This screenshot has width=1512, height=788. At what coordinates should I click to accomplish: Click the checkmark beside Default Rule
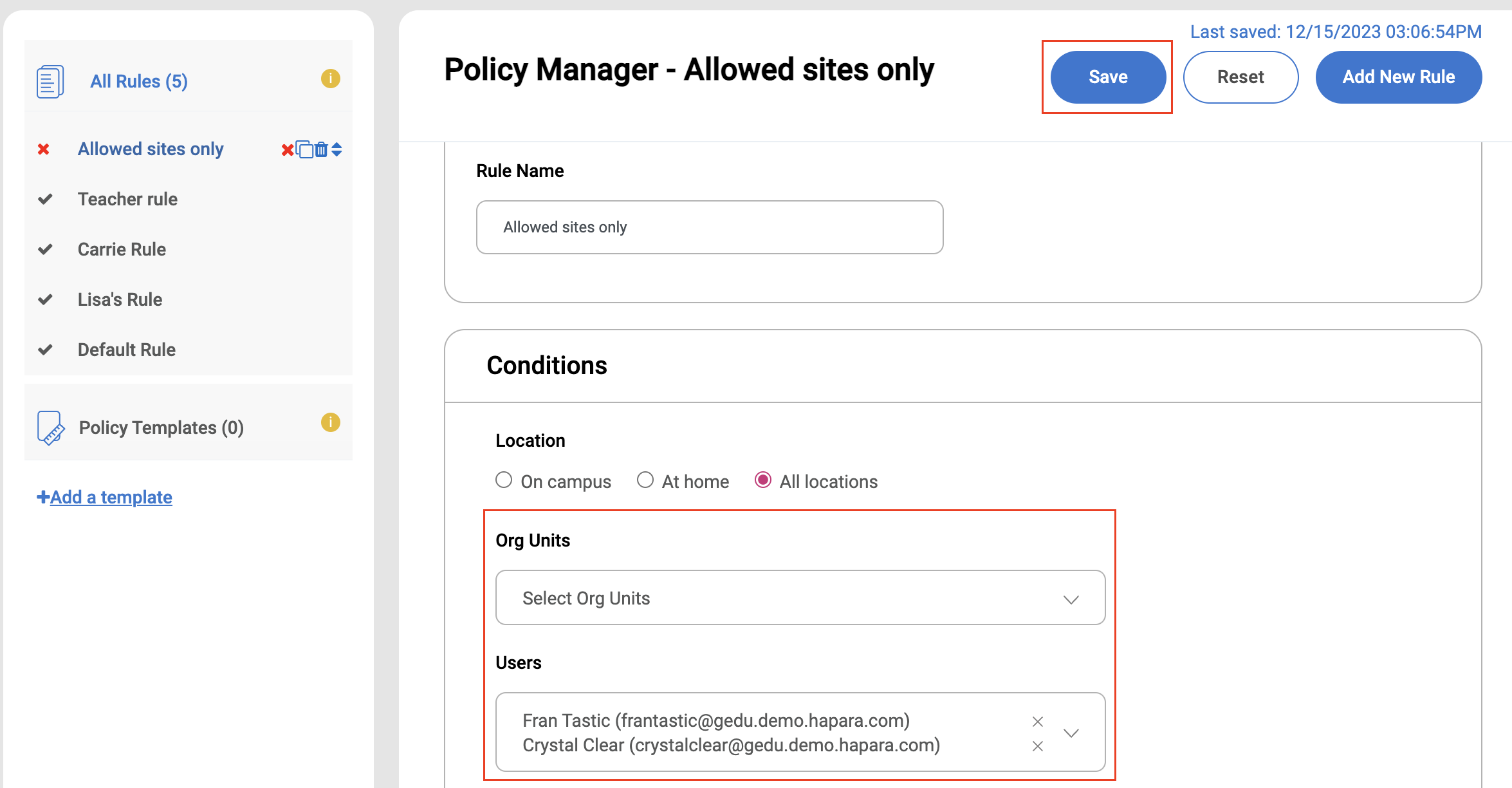pos(45,350)
